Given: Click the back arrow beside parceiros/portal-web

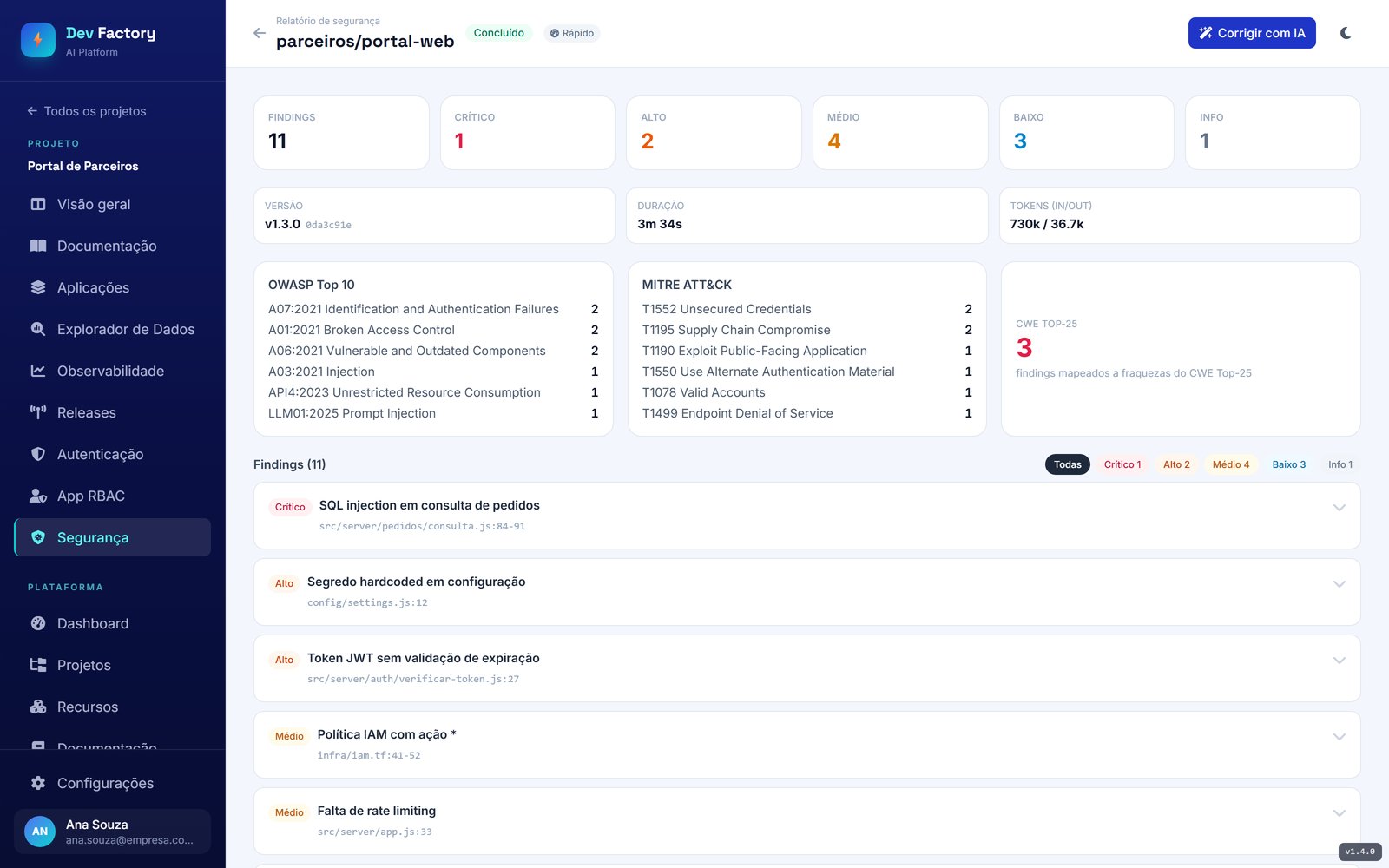Looking at the screenshot, I should [x=259, y=33].
